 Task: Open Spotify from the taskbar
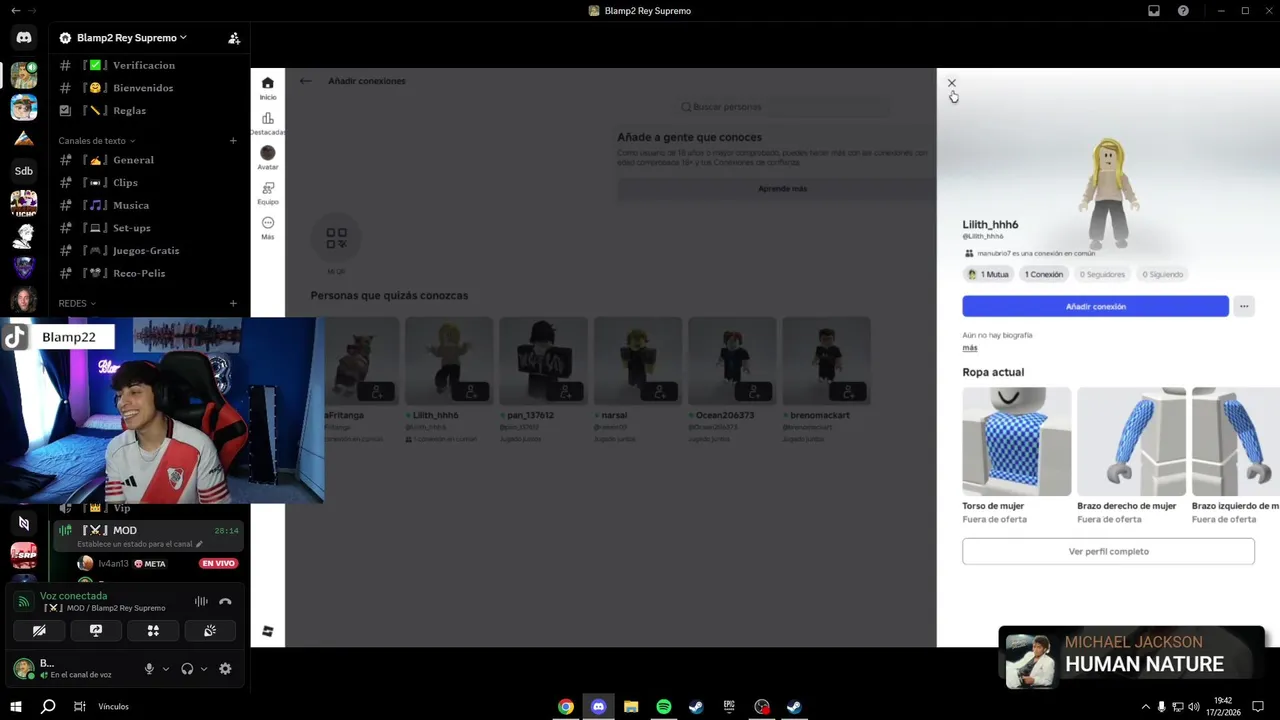point(663,707)
